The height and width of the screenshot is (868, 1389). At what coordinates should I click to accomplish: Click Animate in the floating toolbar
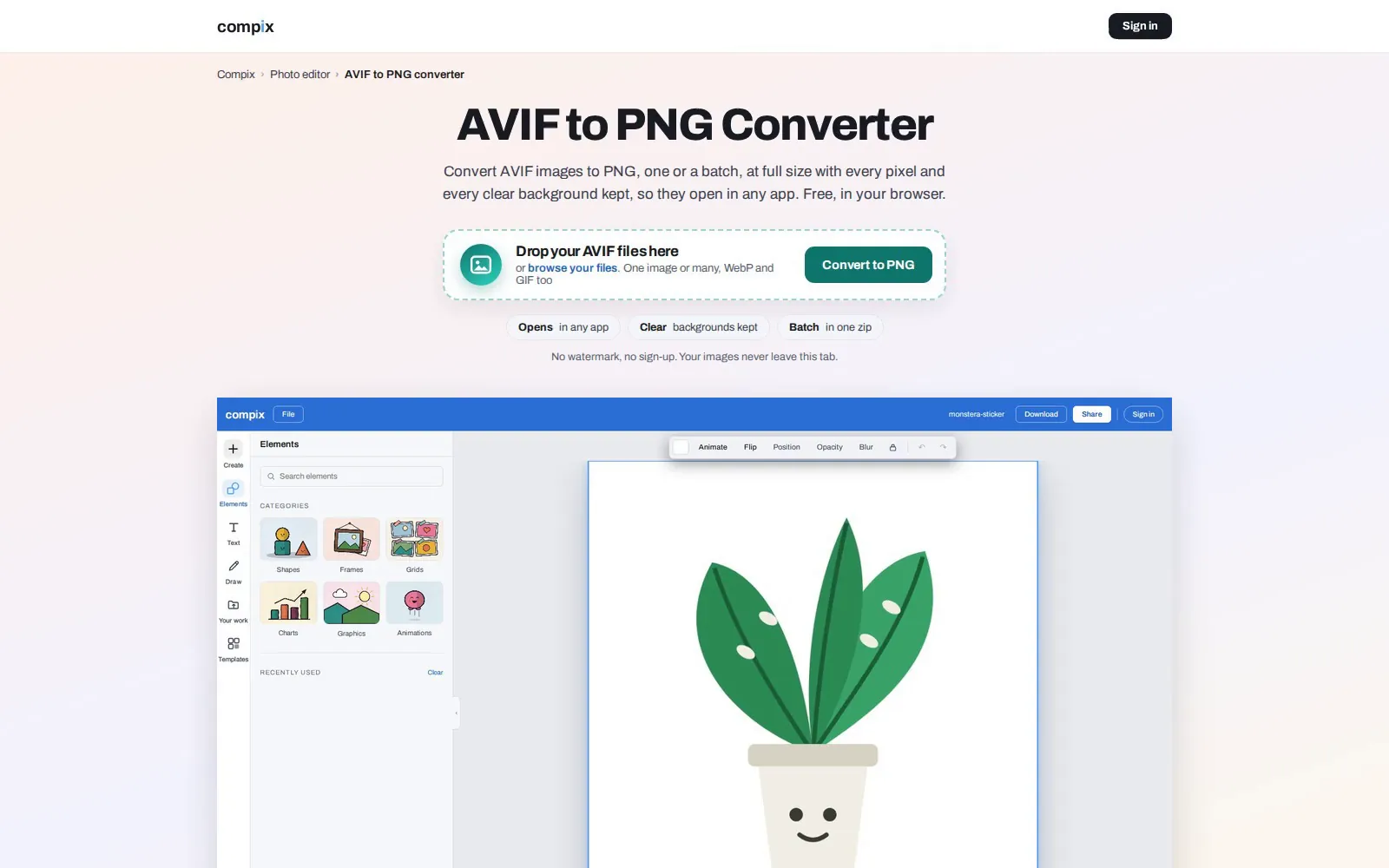tap(713, 447)
